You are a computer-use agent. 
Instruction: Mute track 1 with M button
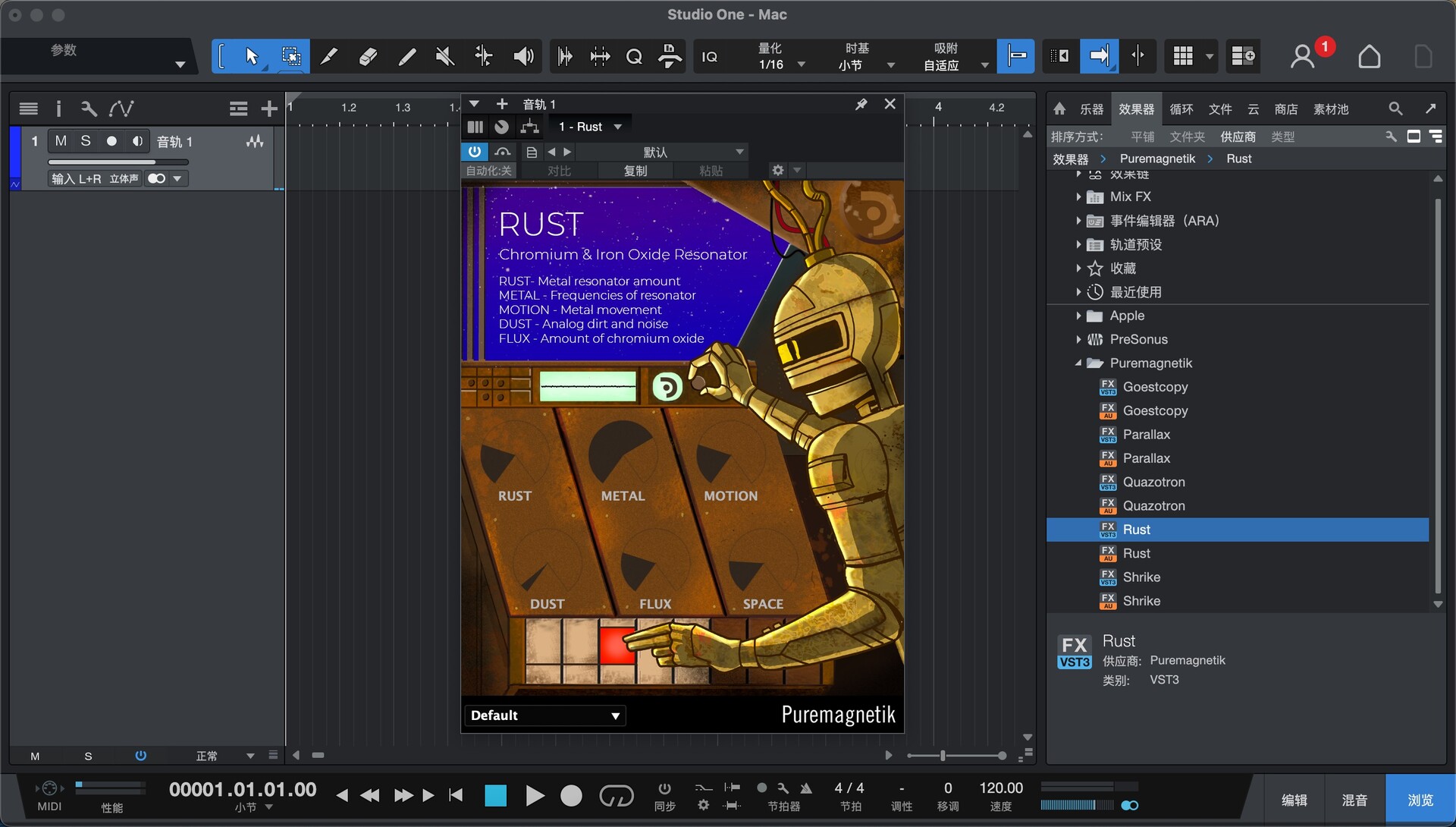[x=61, y=141]
